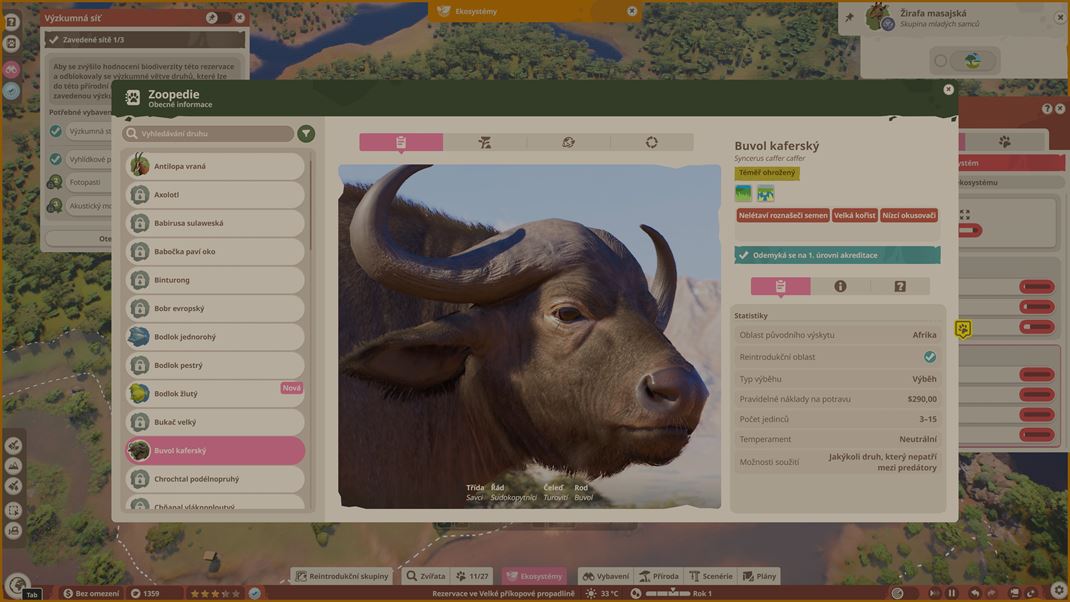This screenshot has width=1070, height=602.
Task: Click the Zavedené sítě 1/3 header
Action: 145,40
